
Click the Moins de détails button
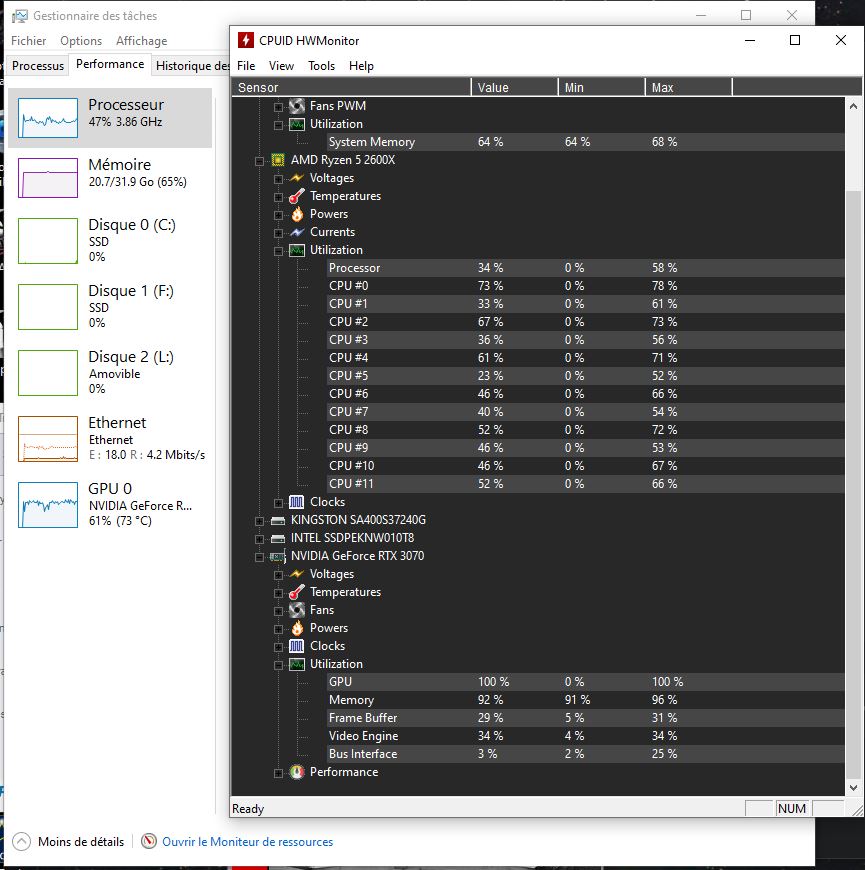pos(70,842)
